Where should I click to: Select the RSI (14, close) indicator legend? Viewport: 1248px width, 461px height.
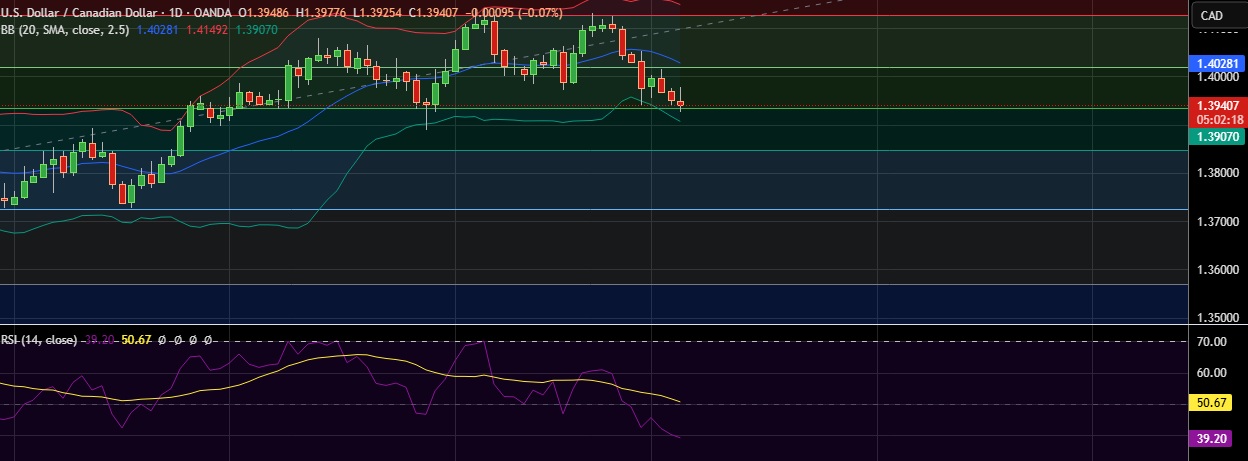coord(39,340)
